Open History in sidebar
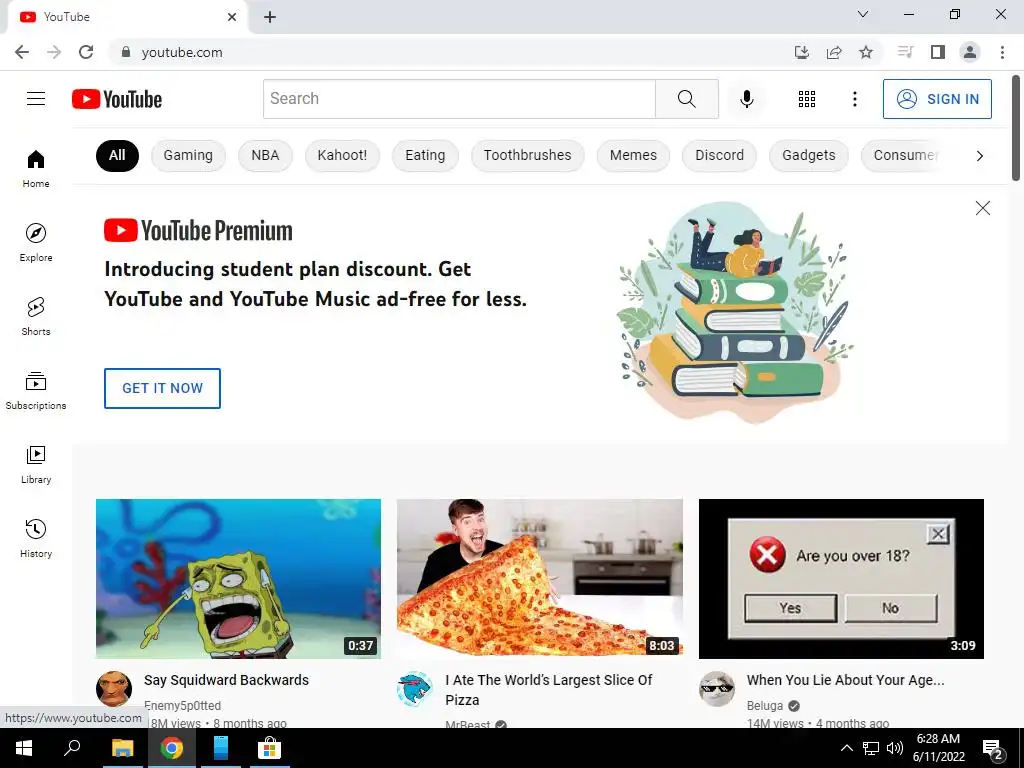Screen dimensions: 1024x768 (x=36, y=538)
